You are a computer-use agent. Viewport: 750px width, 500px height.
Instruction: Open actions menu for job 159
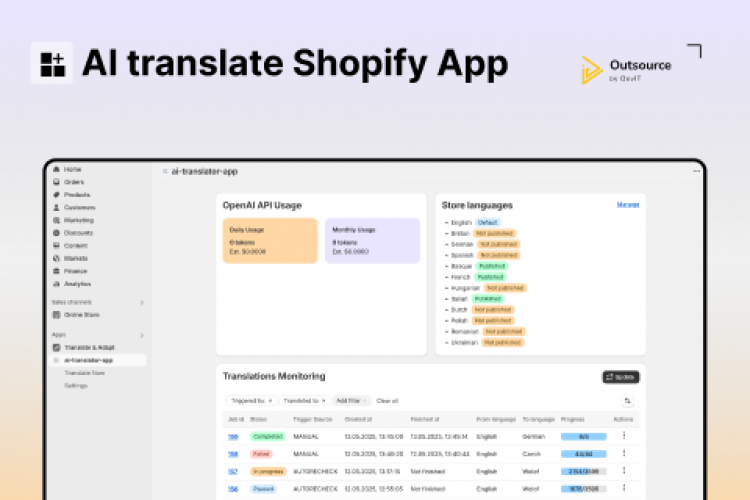coord(624,436)
